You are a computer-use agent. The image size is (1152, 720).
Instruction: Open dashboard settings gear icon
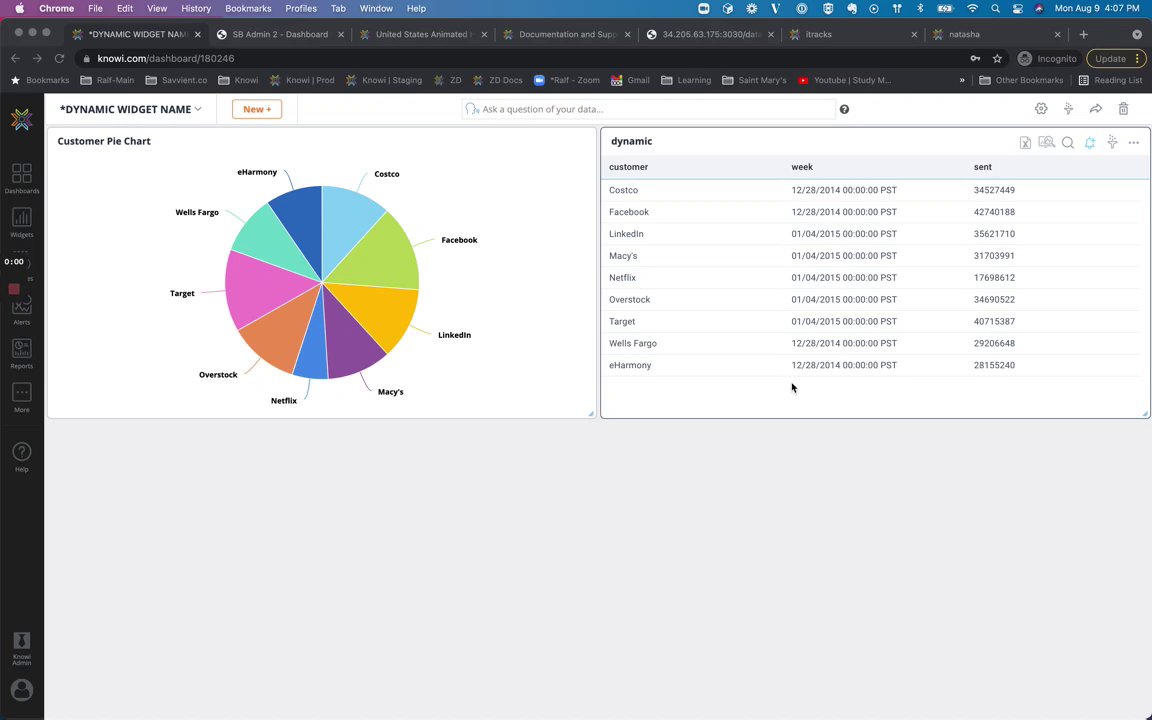[1041, 109]
